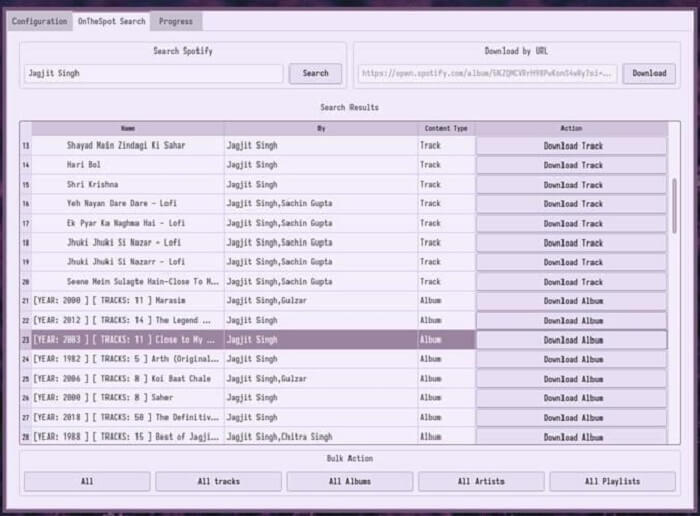Select All tracks bulk action
This screenshot has width=700, height=516.
[x=218, y=481]
